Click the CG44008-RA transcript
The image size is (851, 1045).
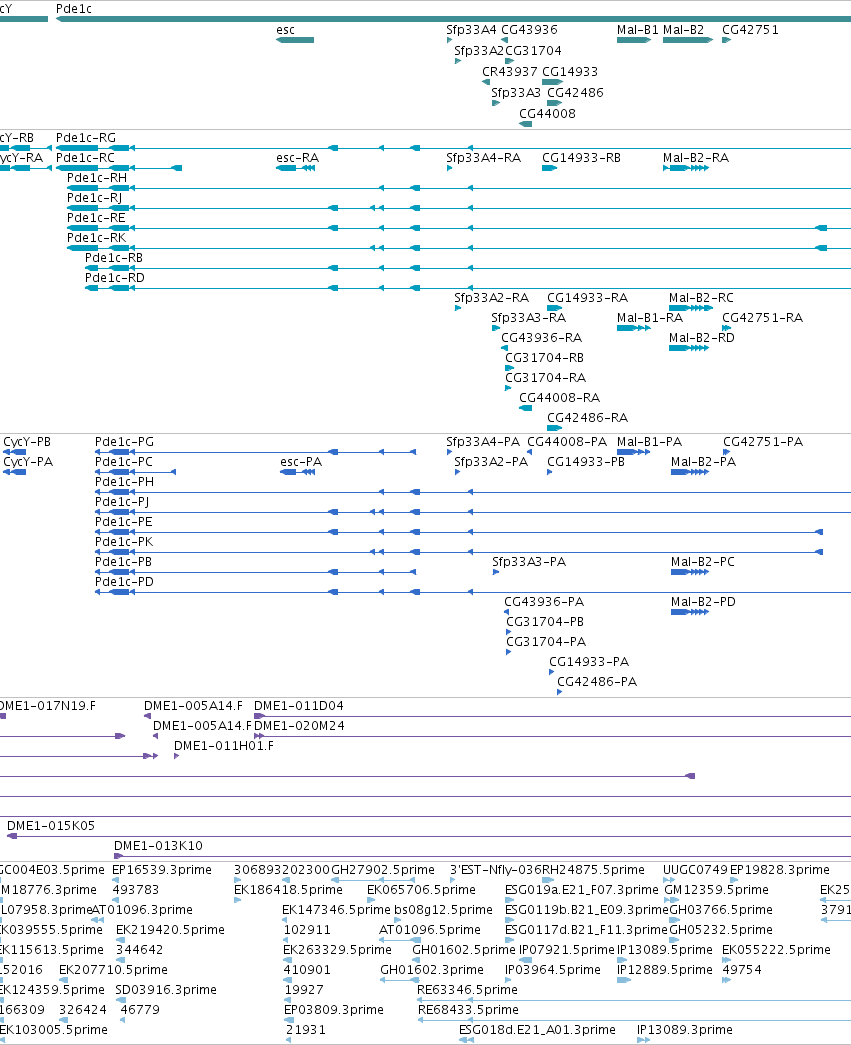(x=559, y=398)
